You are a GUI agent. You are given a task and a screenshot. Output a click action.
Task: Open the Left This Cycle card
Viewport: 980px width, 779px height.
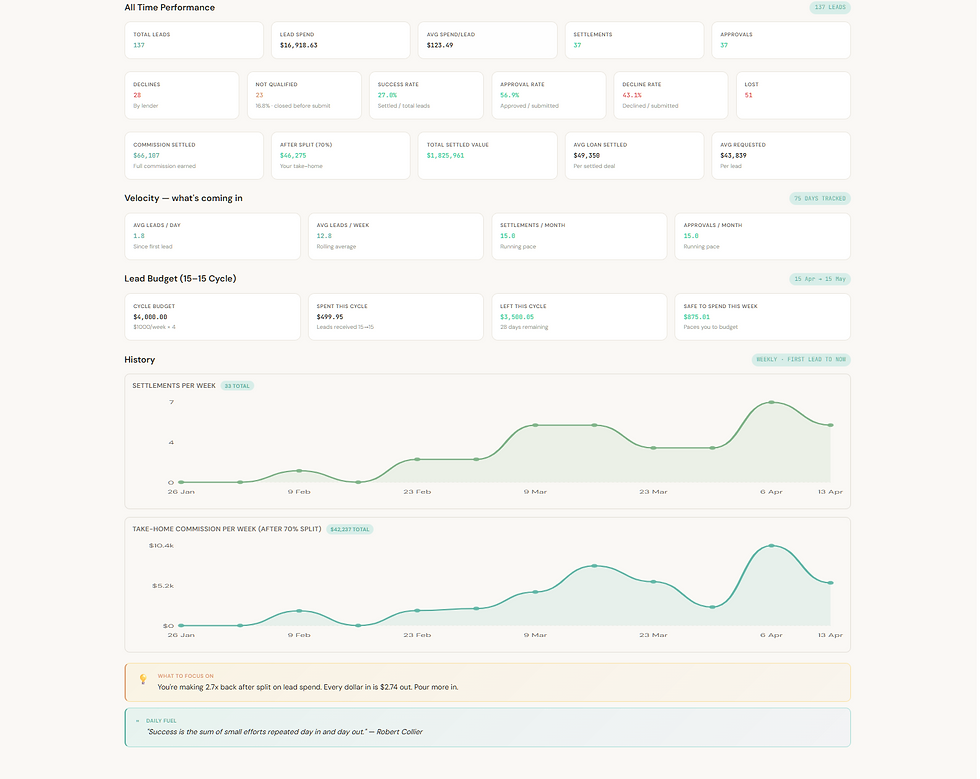coord(579,317)
